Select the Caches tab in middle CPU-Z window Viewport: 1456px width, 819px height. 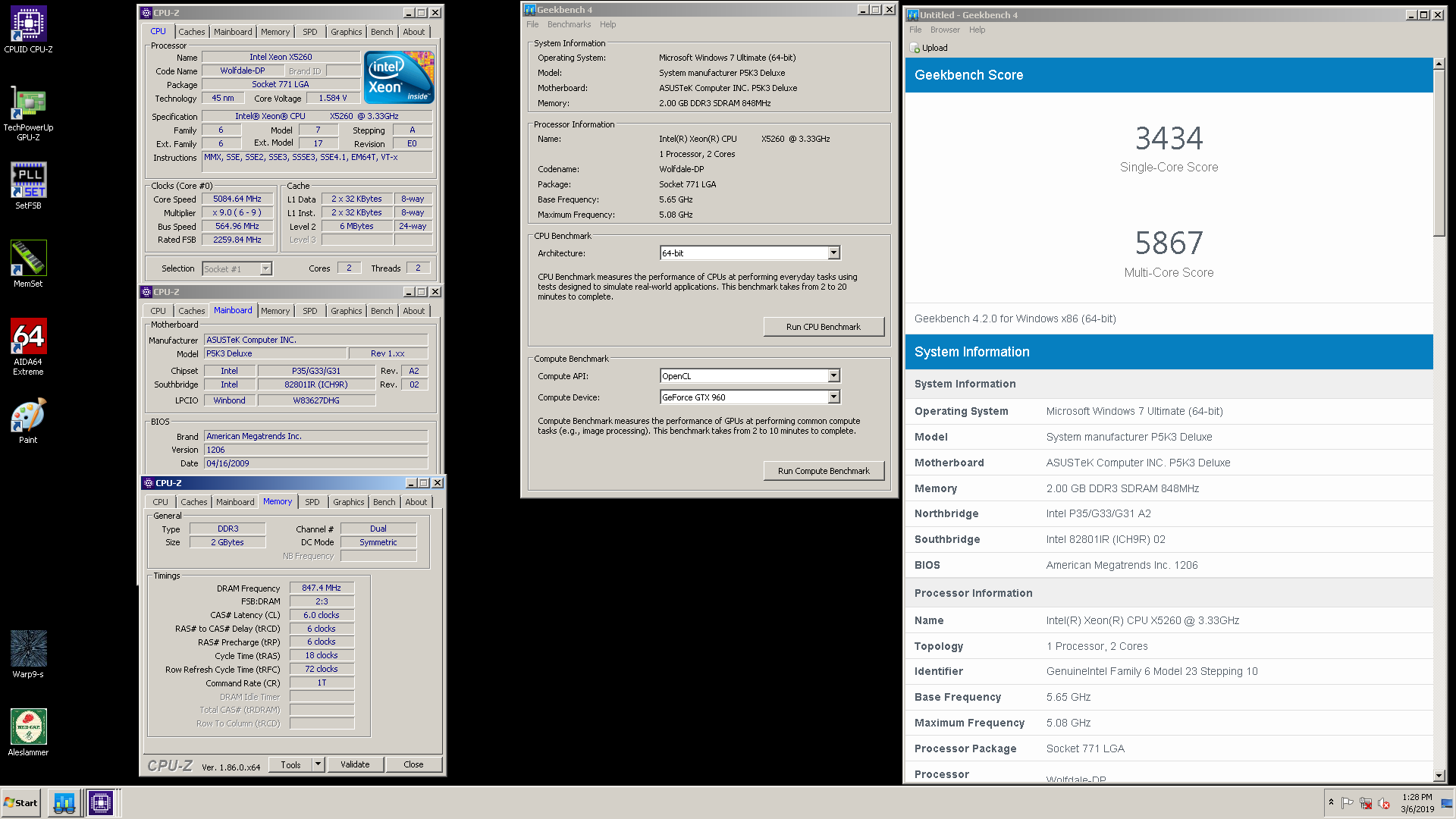(x=192, y=311)
